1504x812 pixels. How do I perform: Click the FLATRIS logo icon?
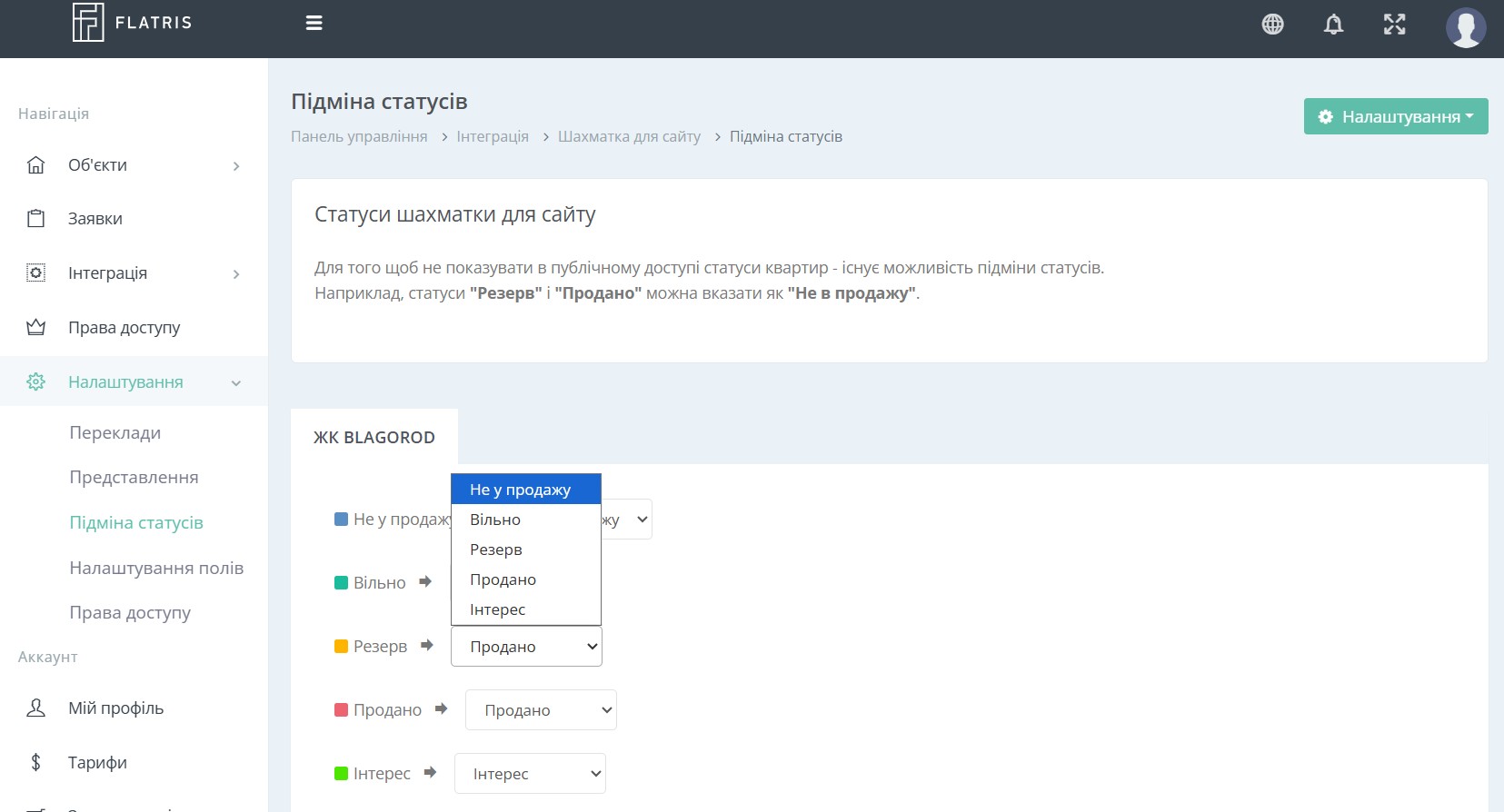(x=88, y=23)
